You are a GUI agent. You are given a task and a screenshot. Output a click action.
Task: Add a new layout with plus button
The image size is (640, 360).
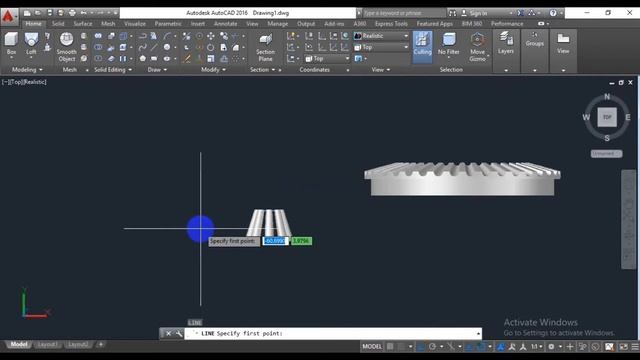[x=101, y=344]
